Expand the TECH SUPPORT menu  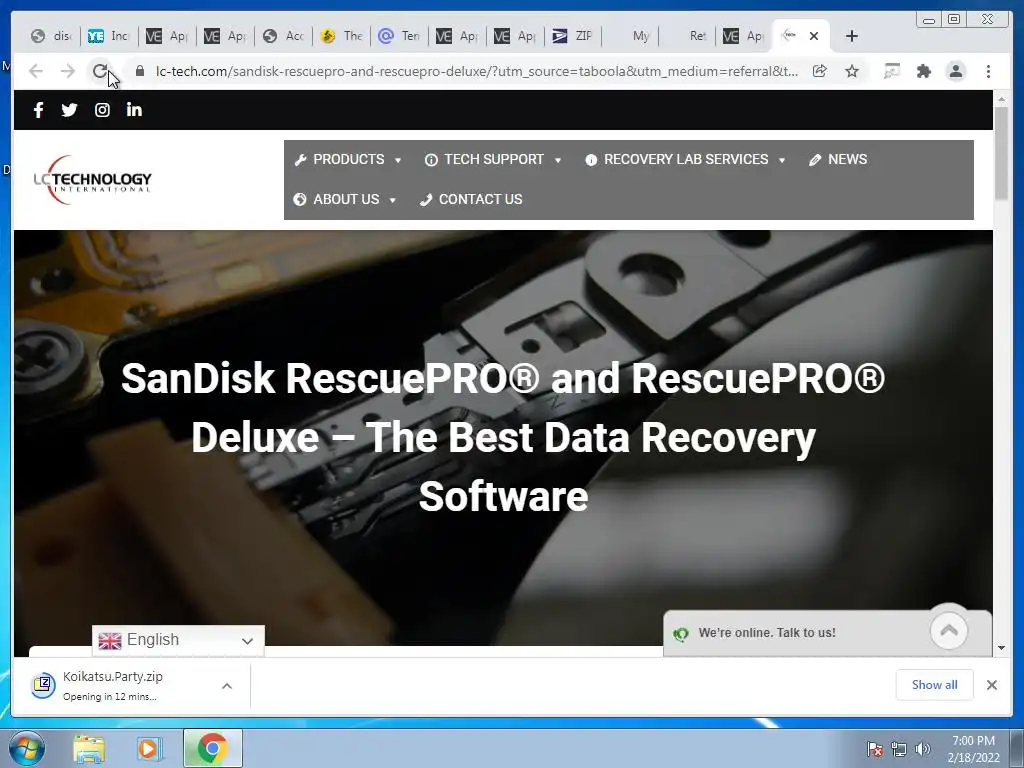pyautogui.click(x=493, y=159)
